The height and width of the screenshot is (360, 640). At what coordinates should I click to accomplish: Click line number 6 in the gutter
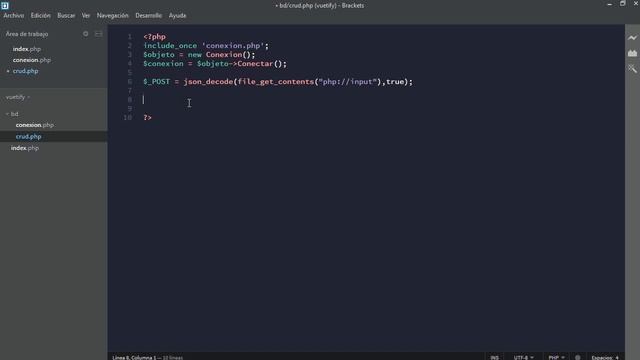coord(130,82)
